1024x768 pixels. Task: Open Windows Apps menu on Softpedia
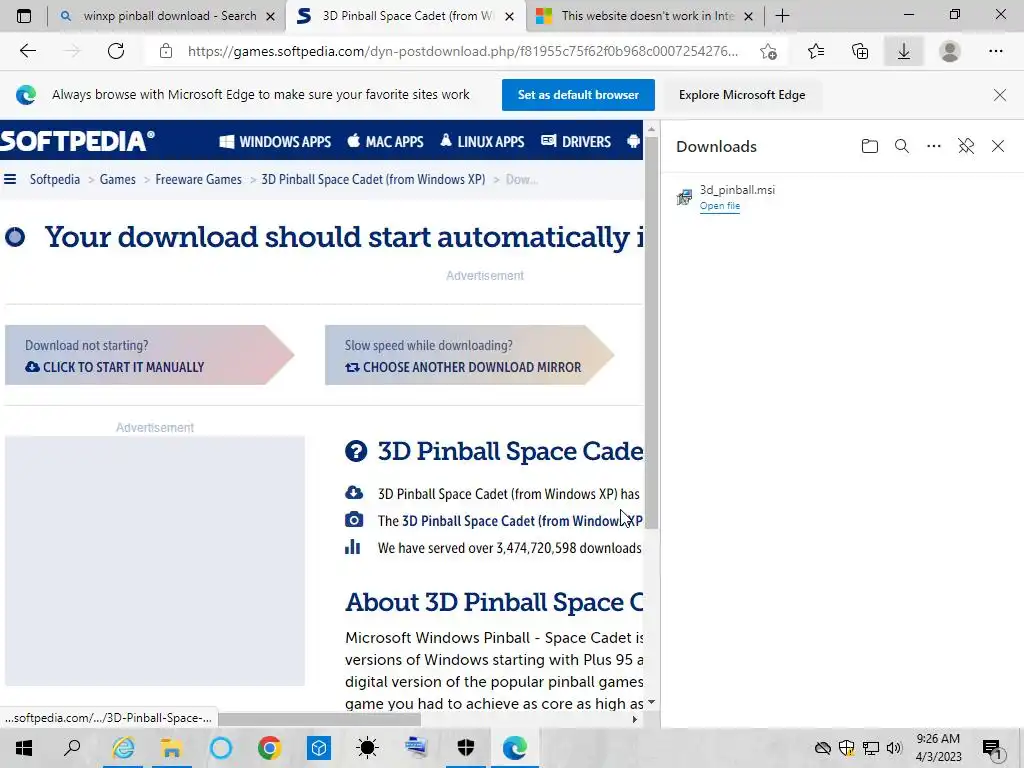coord(275,142)
